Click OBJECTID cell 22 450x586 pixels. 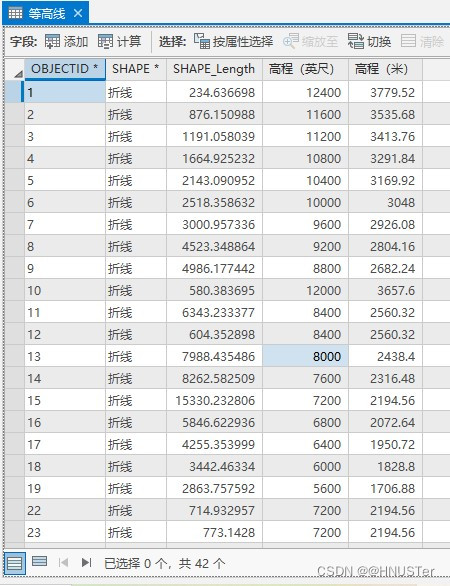(65, 510)
